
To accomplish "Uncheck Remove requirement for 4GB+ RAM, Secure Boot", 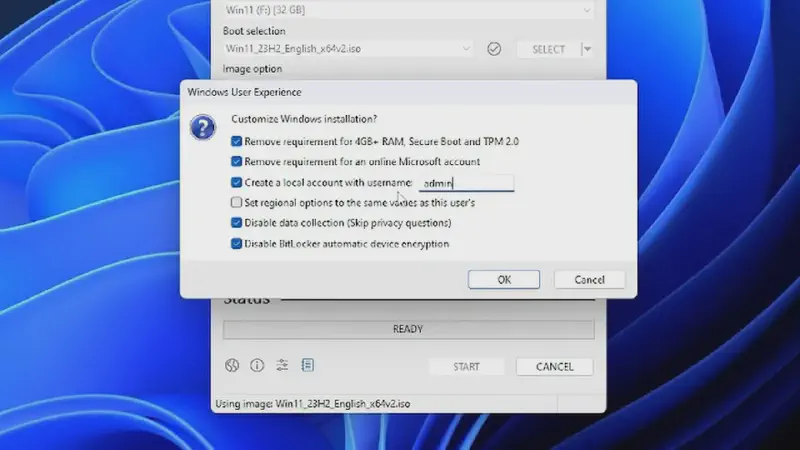I will 236,142.
